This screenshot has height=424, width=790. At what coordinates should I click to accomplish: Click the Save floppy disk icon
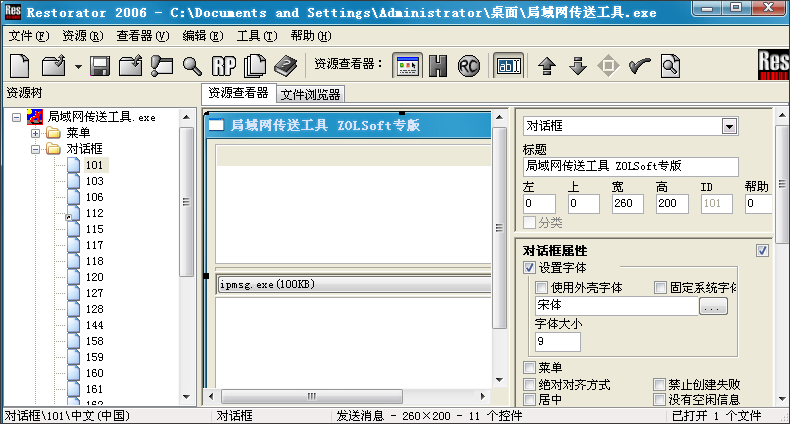[x=100, y=66]
